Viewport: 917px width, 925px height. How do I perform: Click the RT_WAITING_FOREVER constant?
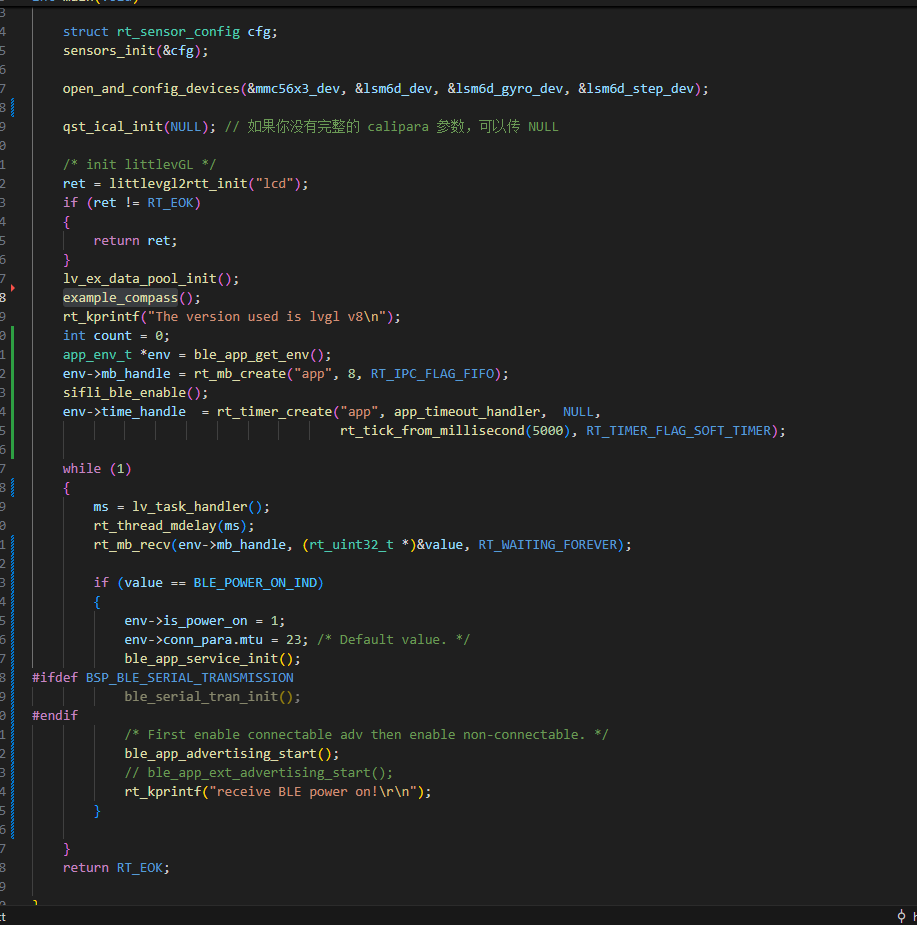[550, 545]
